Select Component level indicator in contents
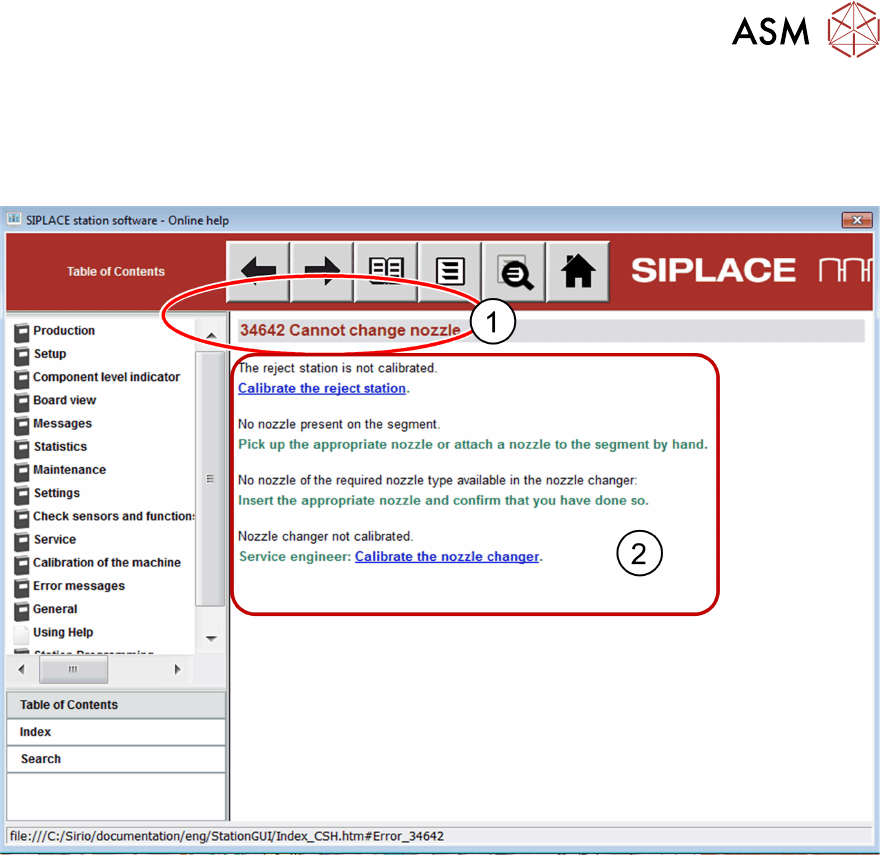Image resolution: width=880 pixels, height=855 pixels. [107, 377]
